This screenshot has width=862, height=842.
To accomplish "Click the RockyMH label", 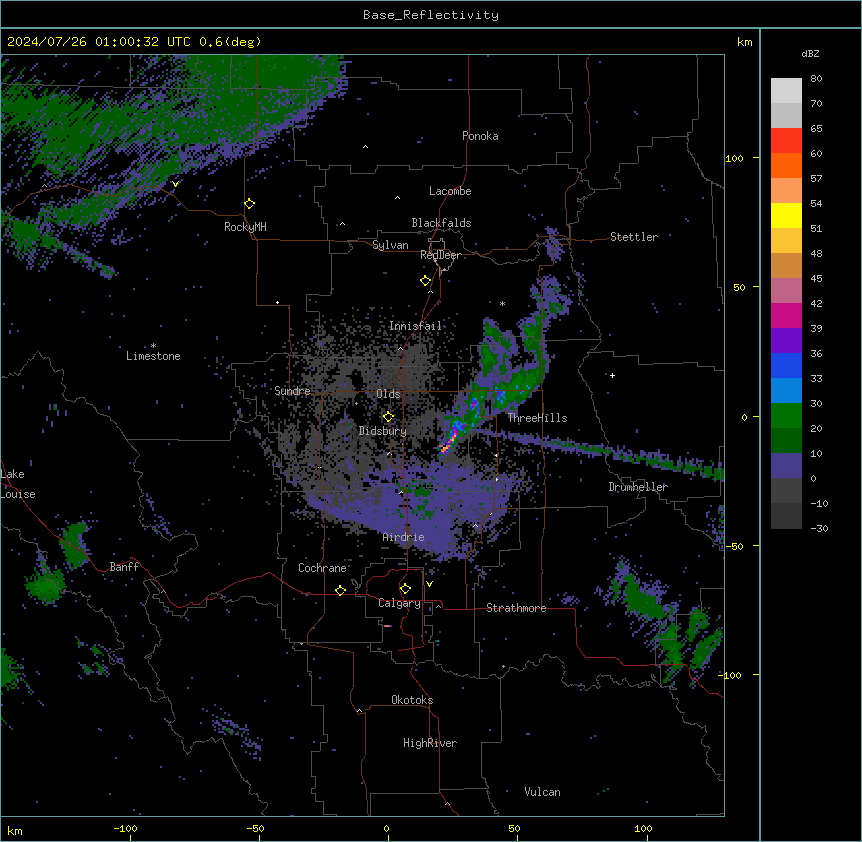I will point(245,227).
